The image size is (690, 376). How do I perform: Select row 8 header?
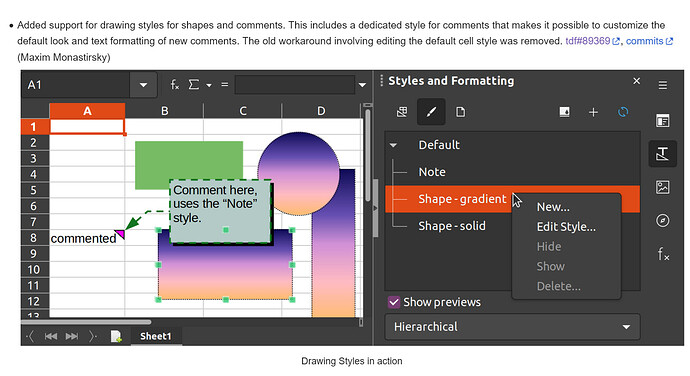pos(35,238)
